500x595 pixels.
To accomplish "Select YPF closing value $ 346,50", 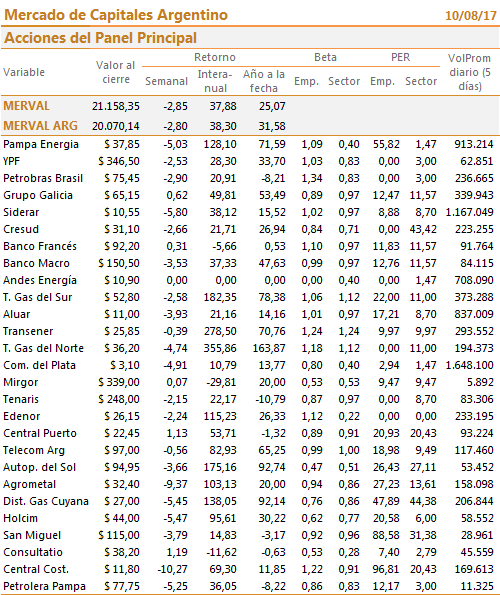I will coord(119,161).
